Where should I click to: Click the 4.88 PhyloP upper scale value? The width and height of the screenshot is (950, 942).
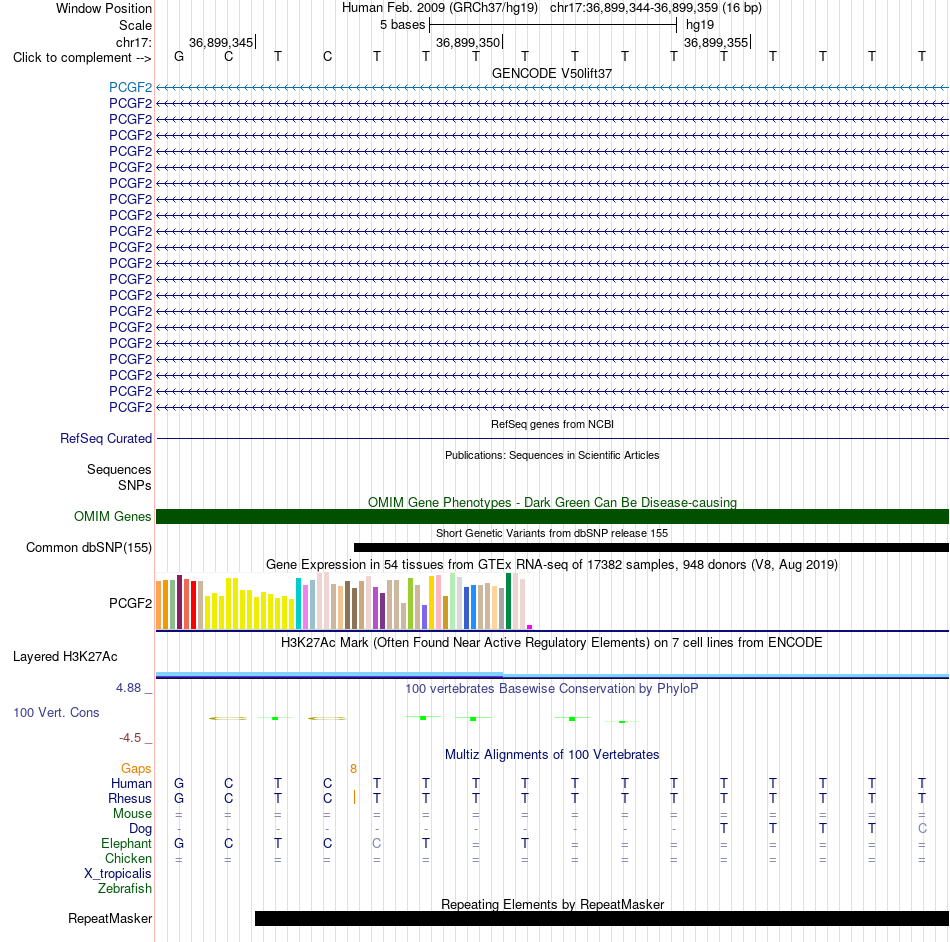(x=128, y=688)
